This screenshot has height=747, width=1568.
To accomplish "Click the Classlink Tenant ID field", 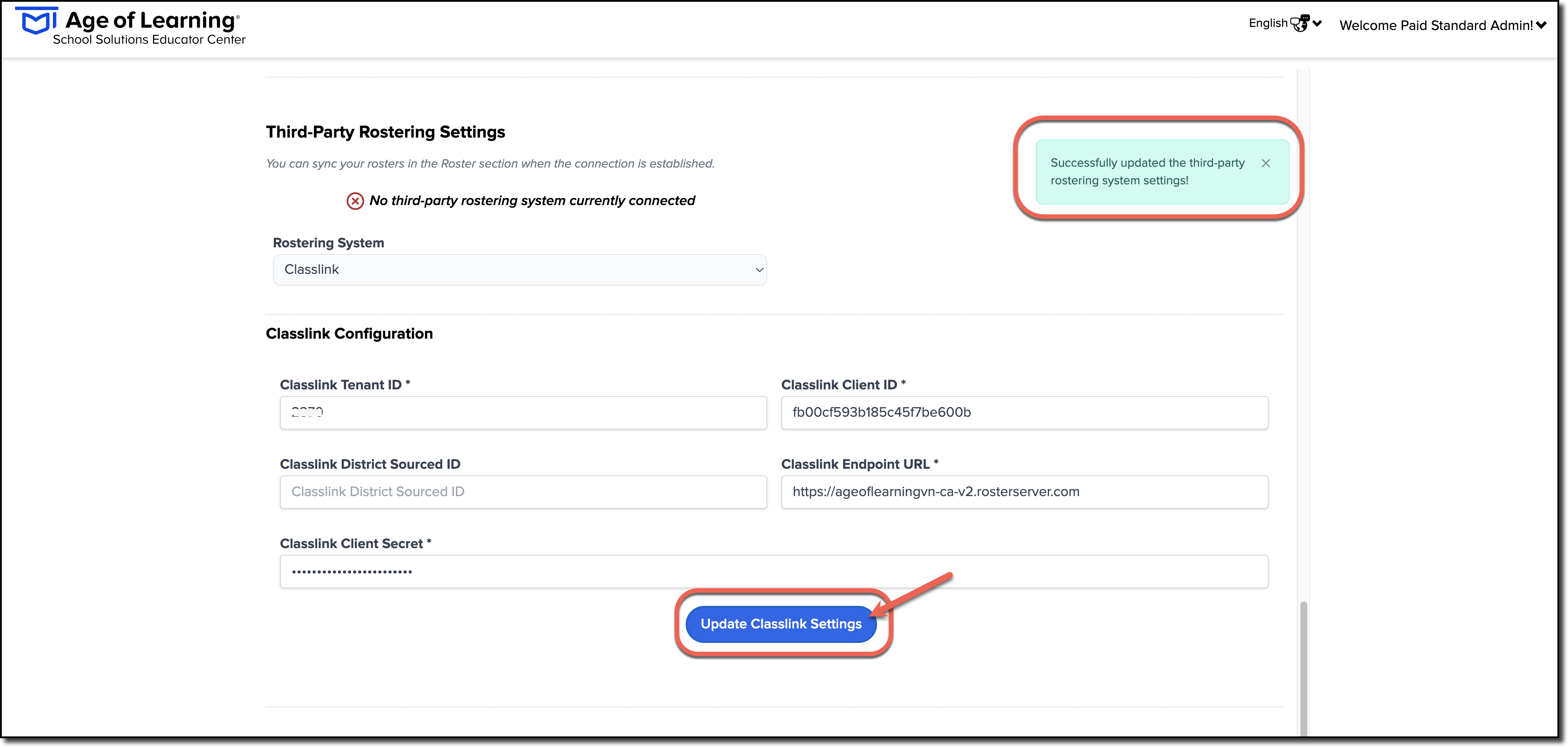I will pos(523,413).
